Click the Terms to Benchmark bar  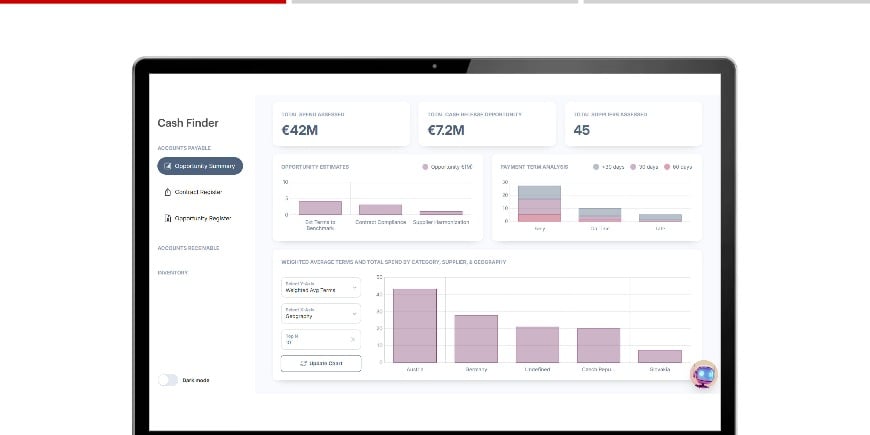click(x=320, y=208)
